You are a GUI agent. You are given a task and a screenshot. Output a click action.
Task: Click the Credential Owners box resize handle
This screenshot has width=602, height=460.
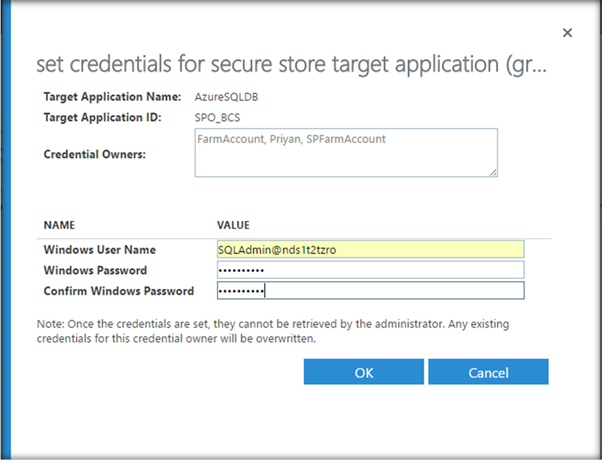(493, 173)
